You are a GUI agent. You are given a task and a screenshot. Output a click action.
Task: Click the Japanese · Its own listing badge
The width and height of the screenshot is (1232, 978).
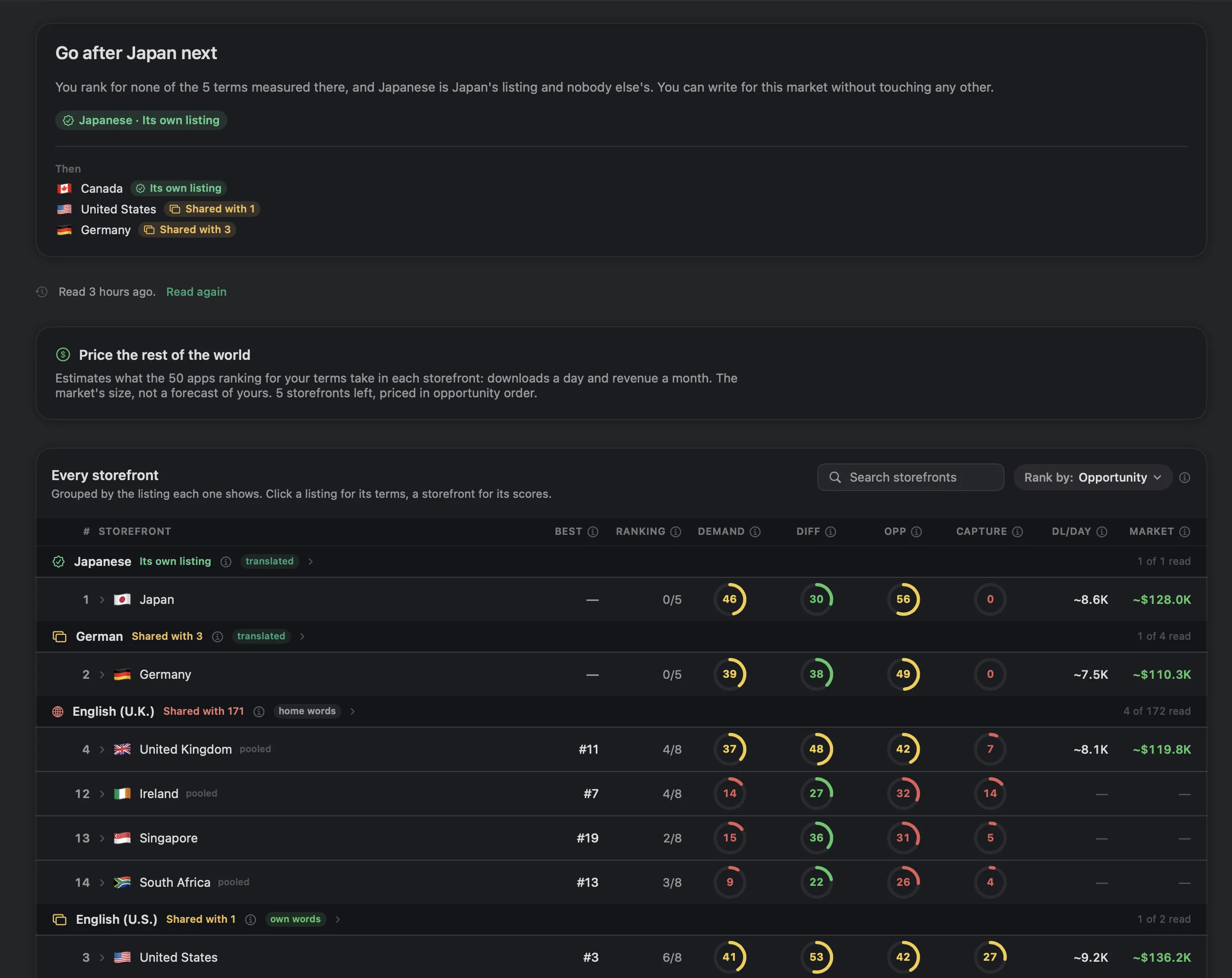(x=141, y=120)
